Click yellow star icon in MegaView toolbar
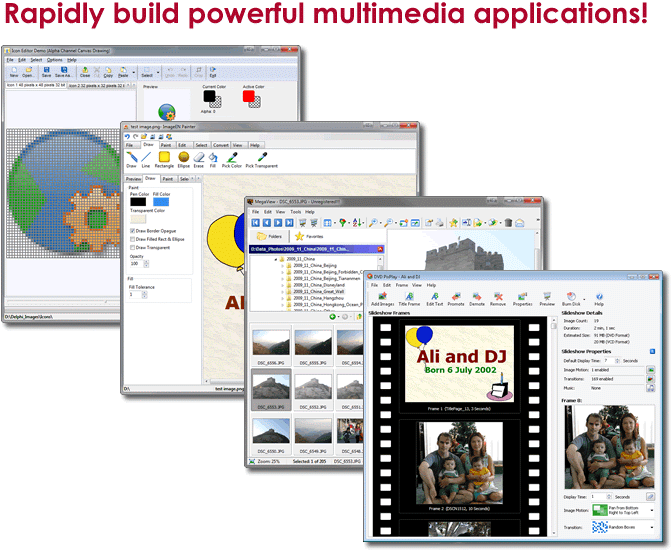The height and width of the screenshot is (550, 671). [453, 223]
